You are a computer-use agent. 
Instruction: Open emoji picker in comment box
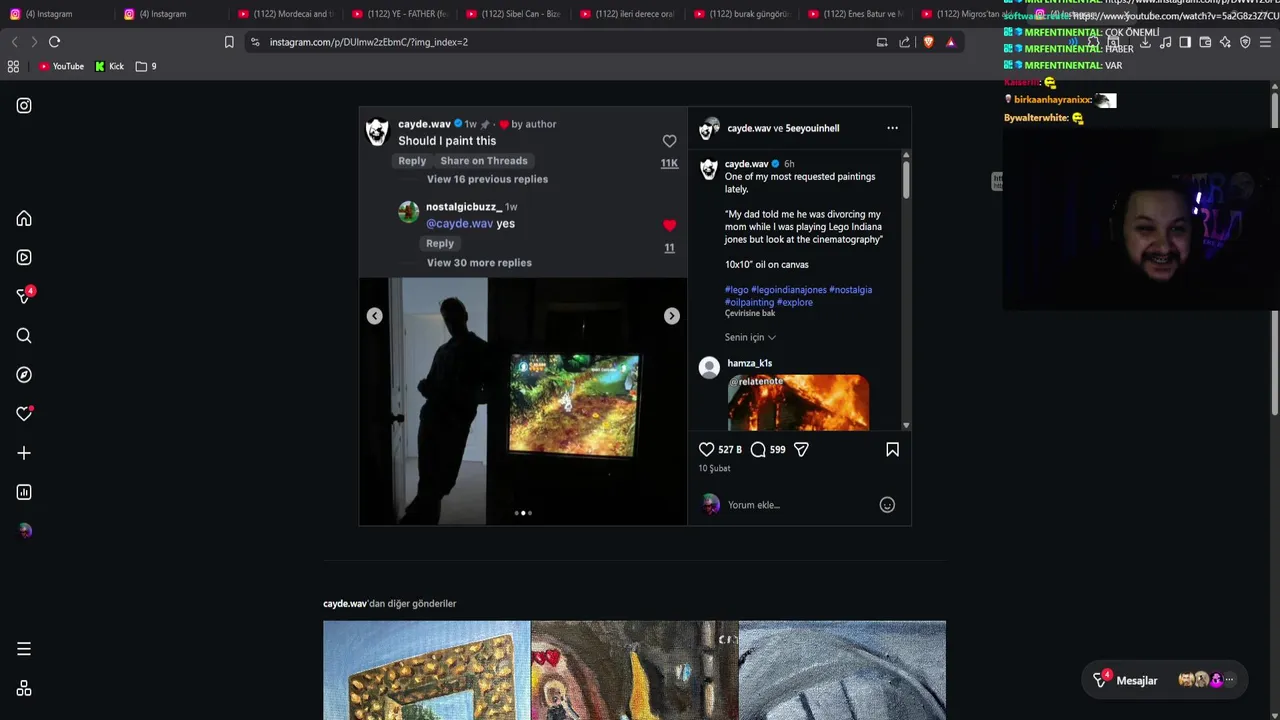(887, 505)
